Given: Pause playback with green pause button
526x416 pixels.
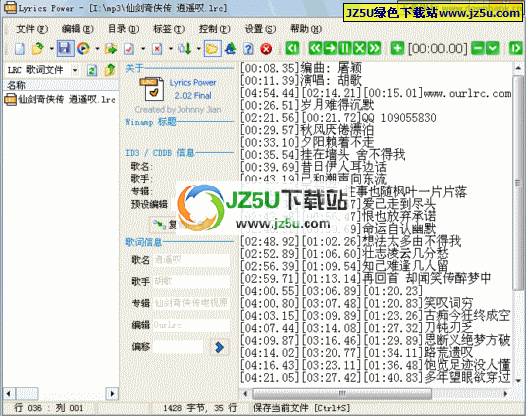Looking at the screenshot, I should click(345, 48).
